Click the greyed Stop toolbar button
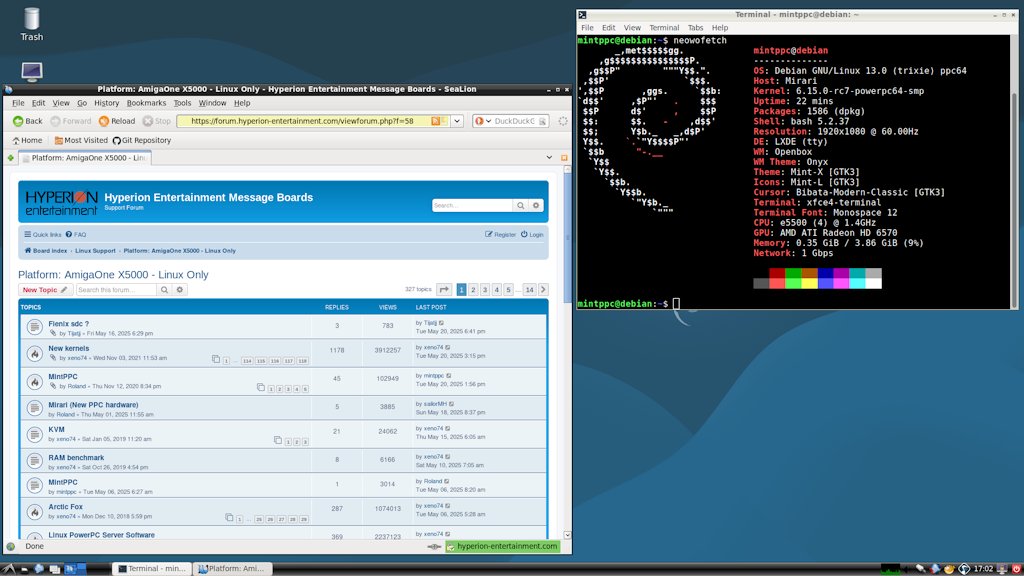Screen dimensions: 1024x576 click(157, 121)
